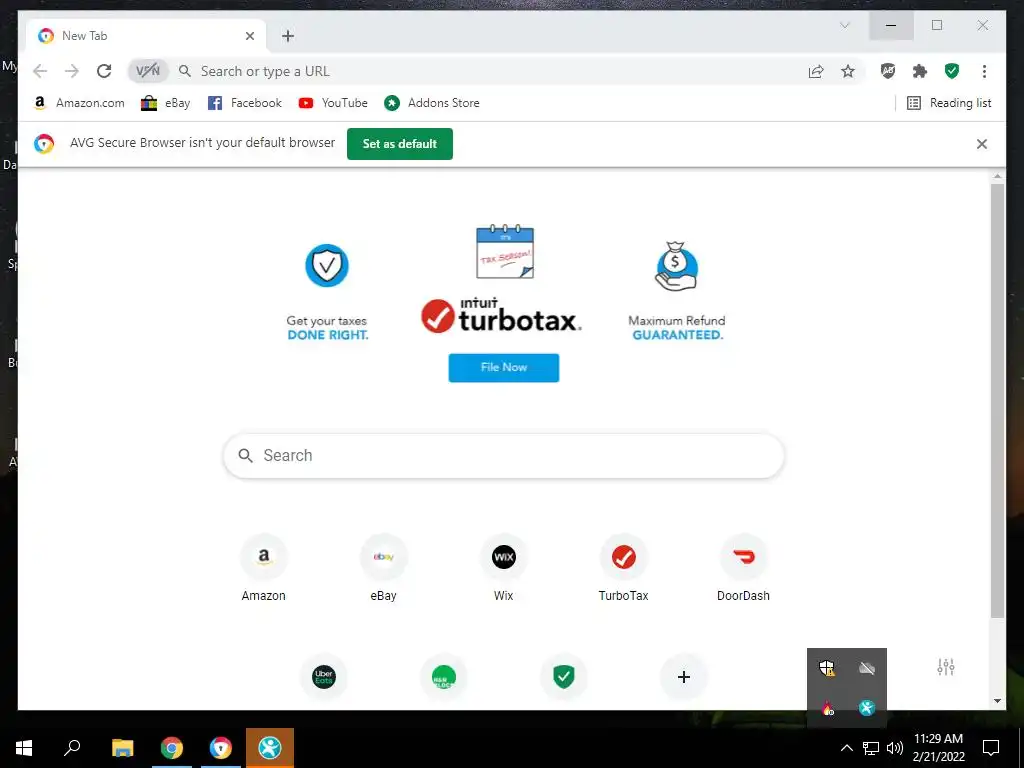Open the share page icon
This screenshot has height=768, width=1024.
816,71
